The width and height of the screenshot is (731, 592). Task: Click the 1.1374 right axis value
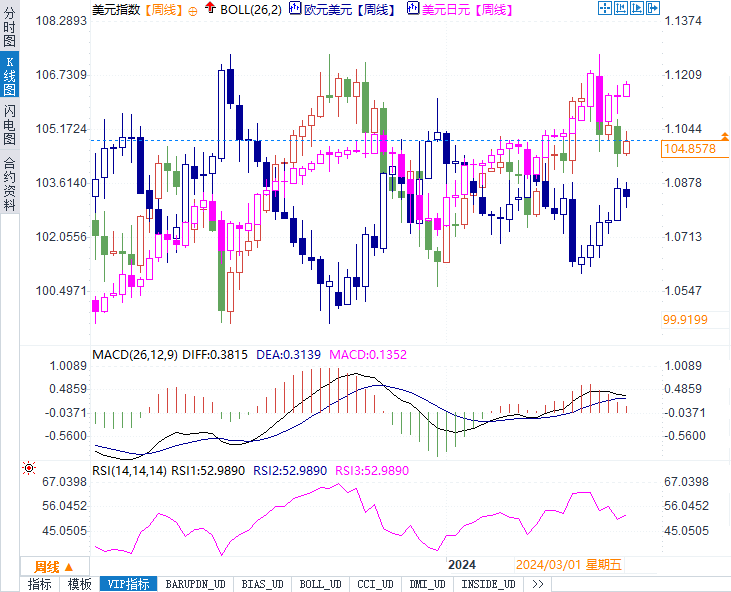tap(683, 21)
